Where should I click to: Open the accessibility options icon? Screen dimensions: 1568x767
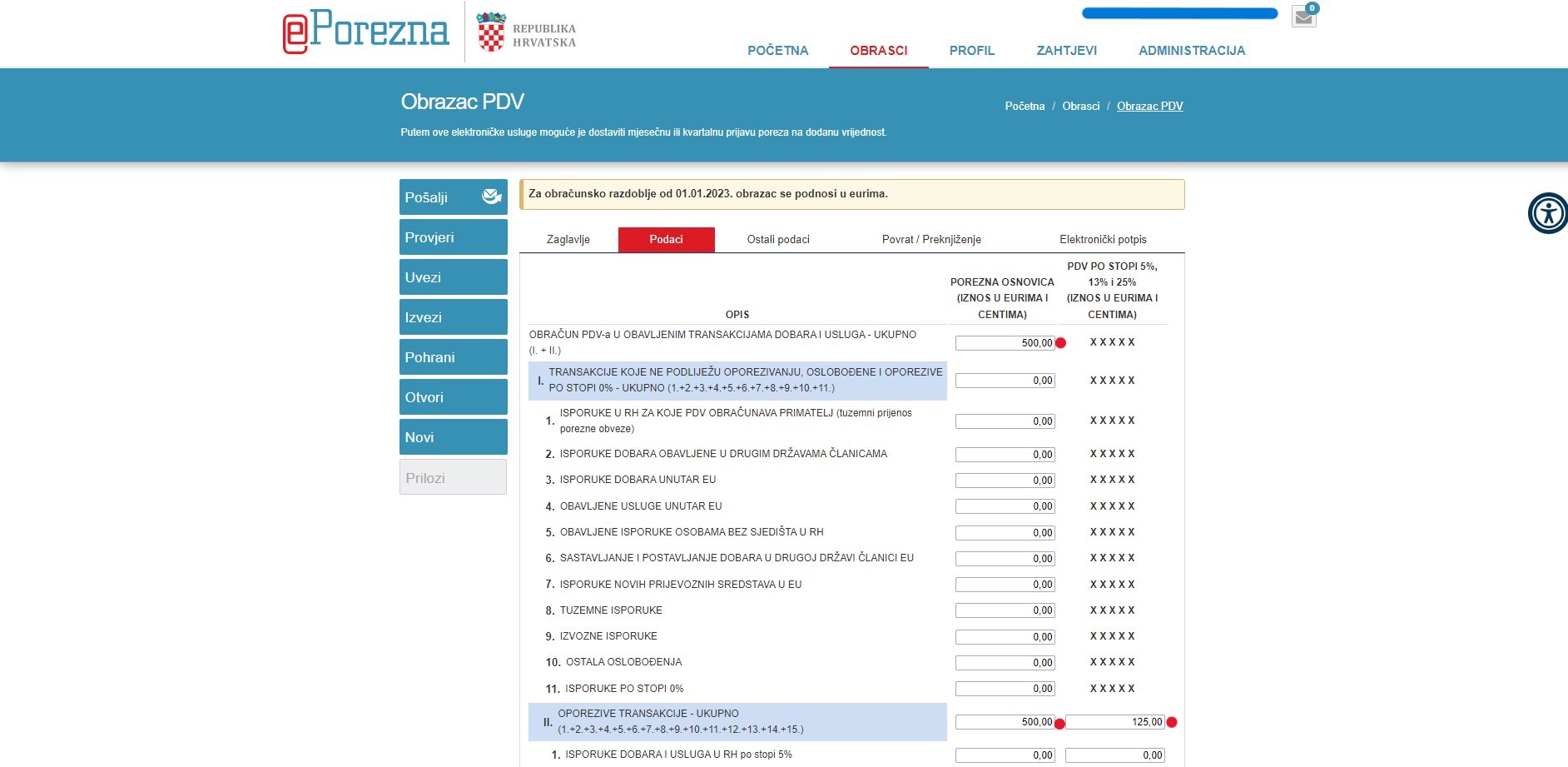click(1548, 213)
